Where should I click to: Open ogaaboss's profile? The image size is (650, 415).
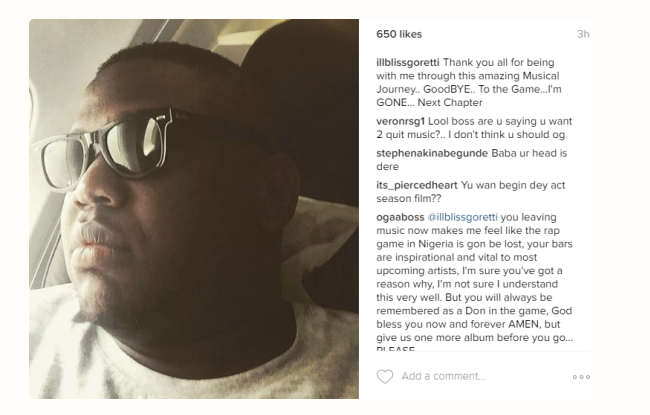(x=400, y=217)
